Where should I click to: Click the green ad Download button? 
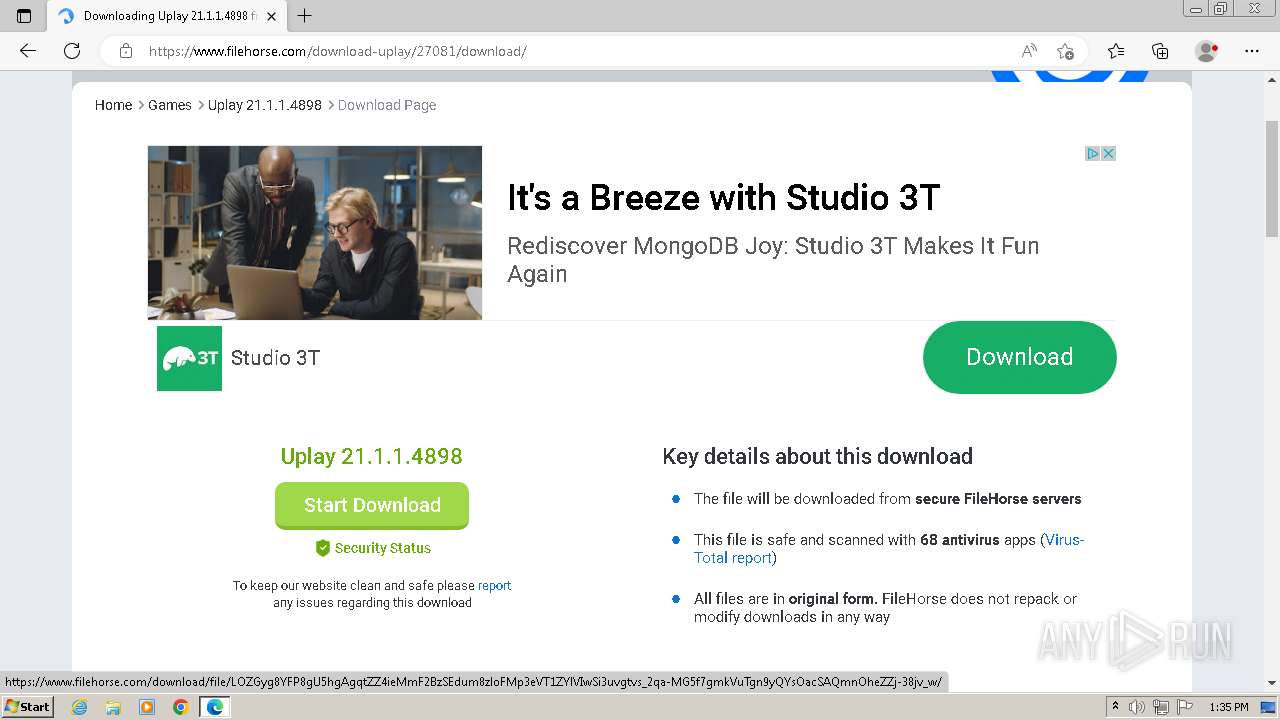[x=1019, y=357]
